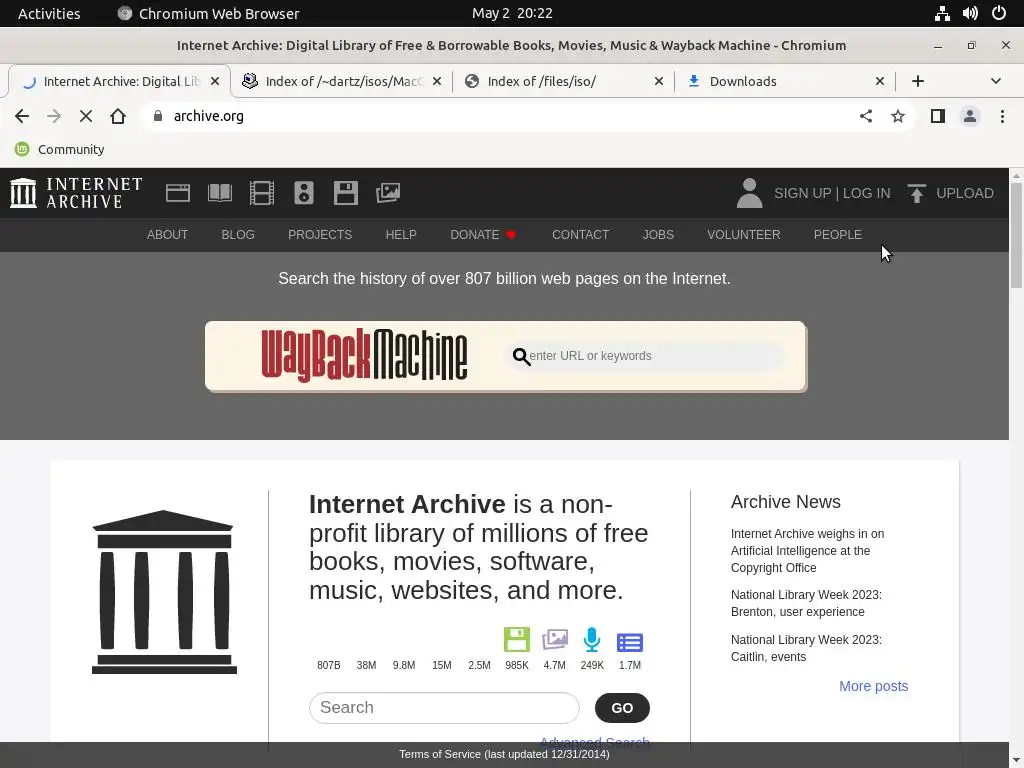Open National Library Week 2023: Brenton post
Viewport: 1024px width, 768px height.
tap(807, 603)
